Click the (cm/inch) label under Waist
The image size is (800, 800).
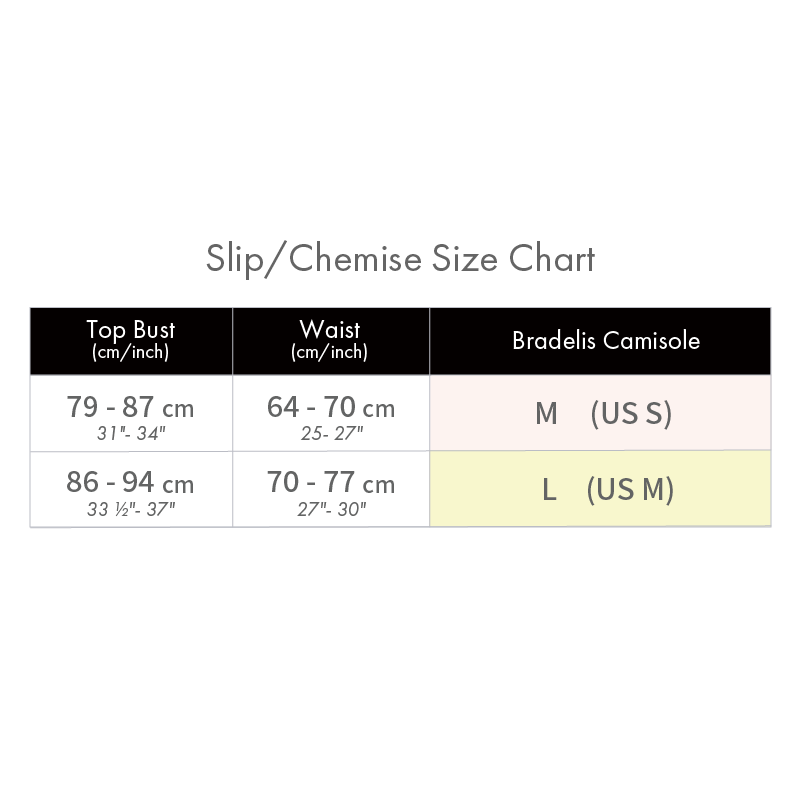click(x=330, y=353)
